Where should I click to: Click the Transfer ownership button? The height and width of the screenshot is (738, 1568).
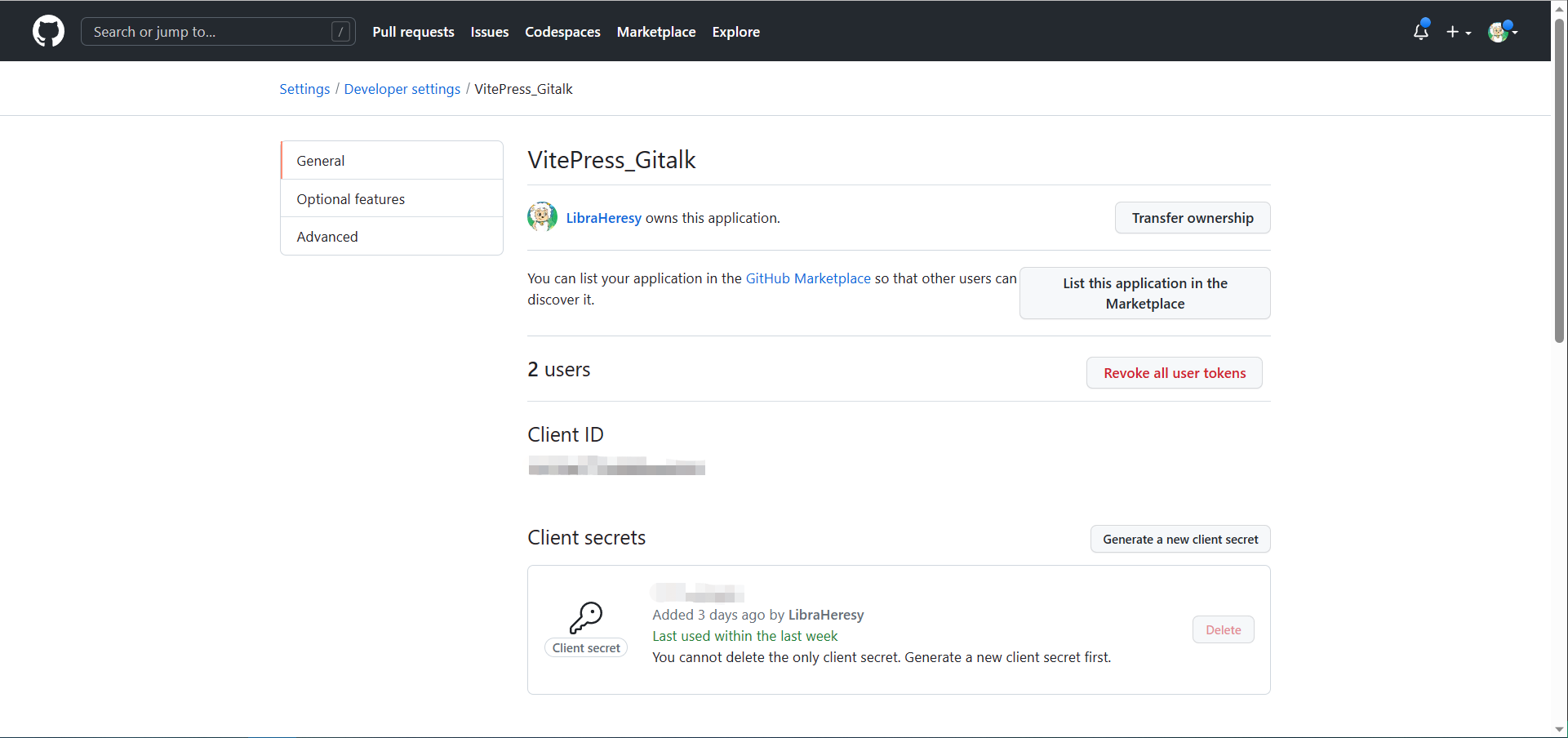click(1193, 218)
